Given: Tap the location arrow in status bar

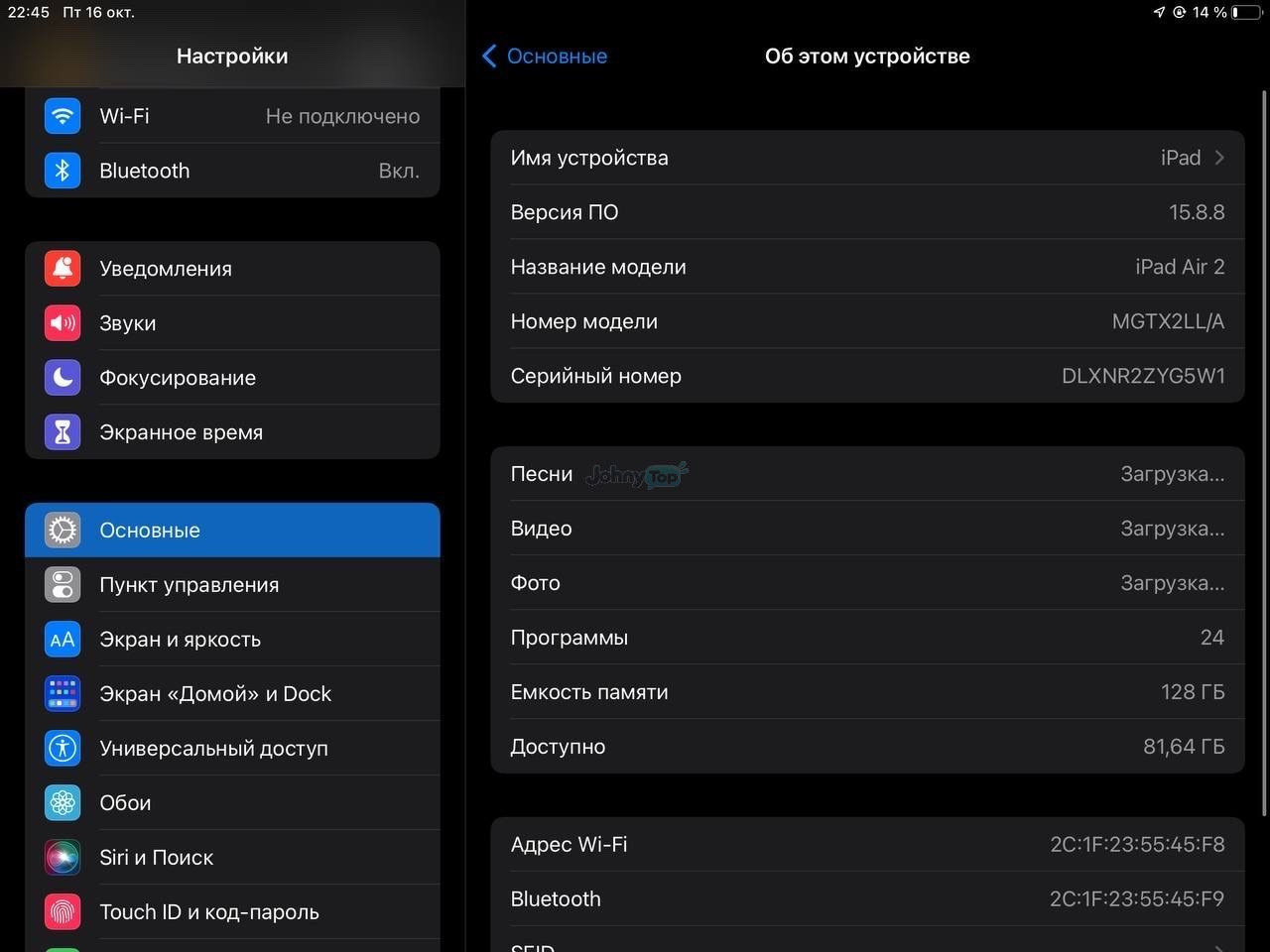Looking at the screenshot, I should coord(1159,12).
